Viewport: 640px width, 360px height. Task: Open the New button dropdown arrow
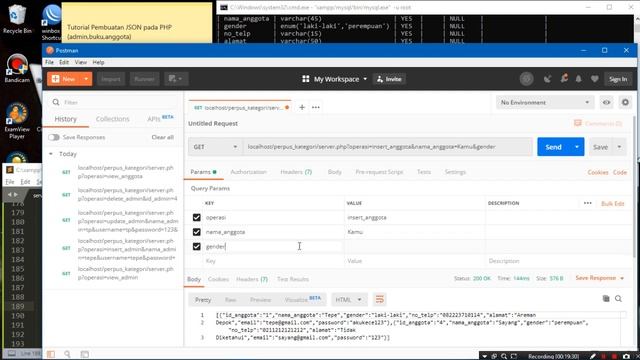(86, 79)
